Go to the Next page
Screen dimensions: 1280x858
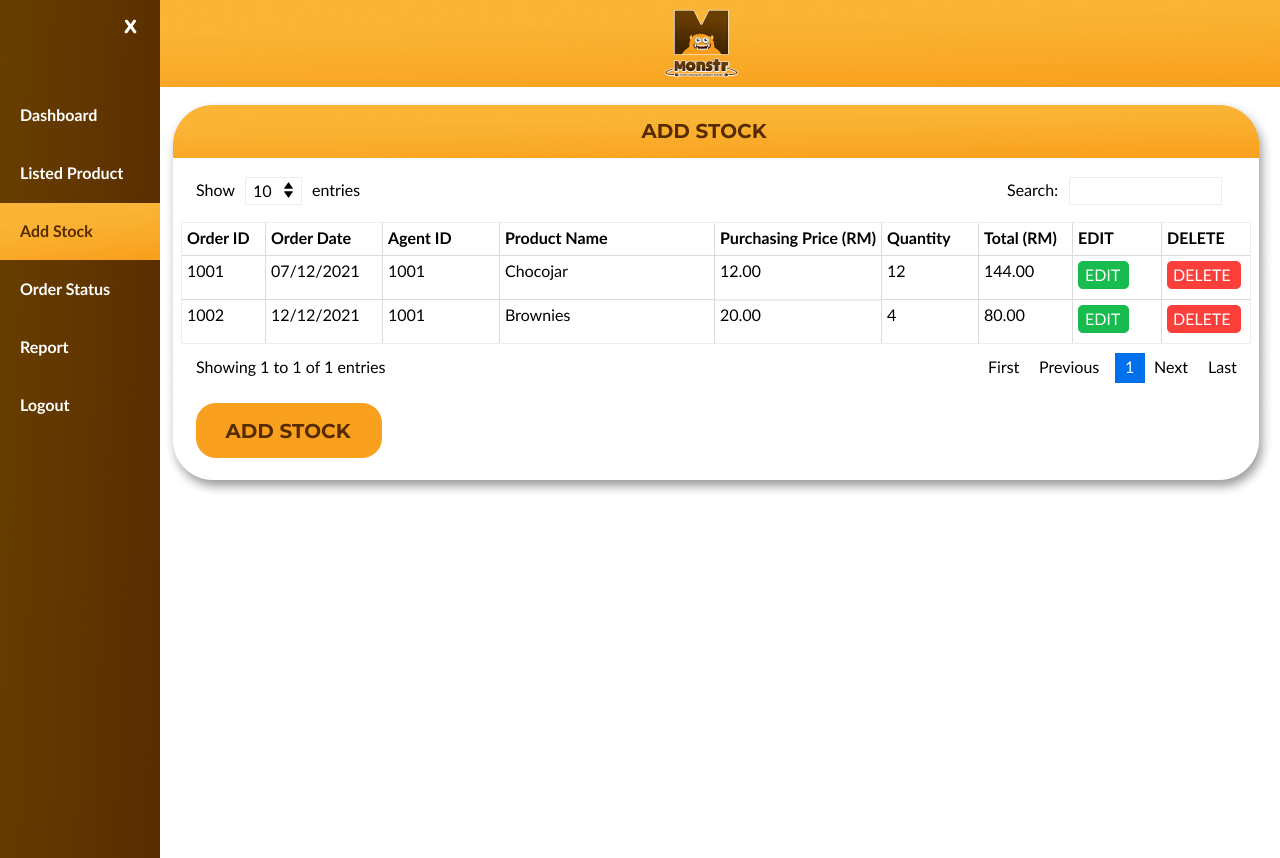[1170, 367]
